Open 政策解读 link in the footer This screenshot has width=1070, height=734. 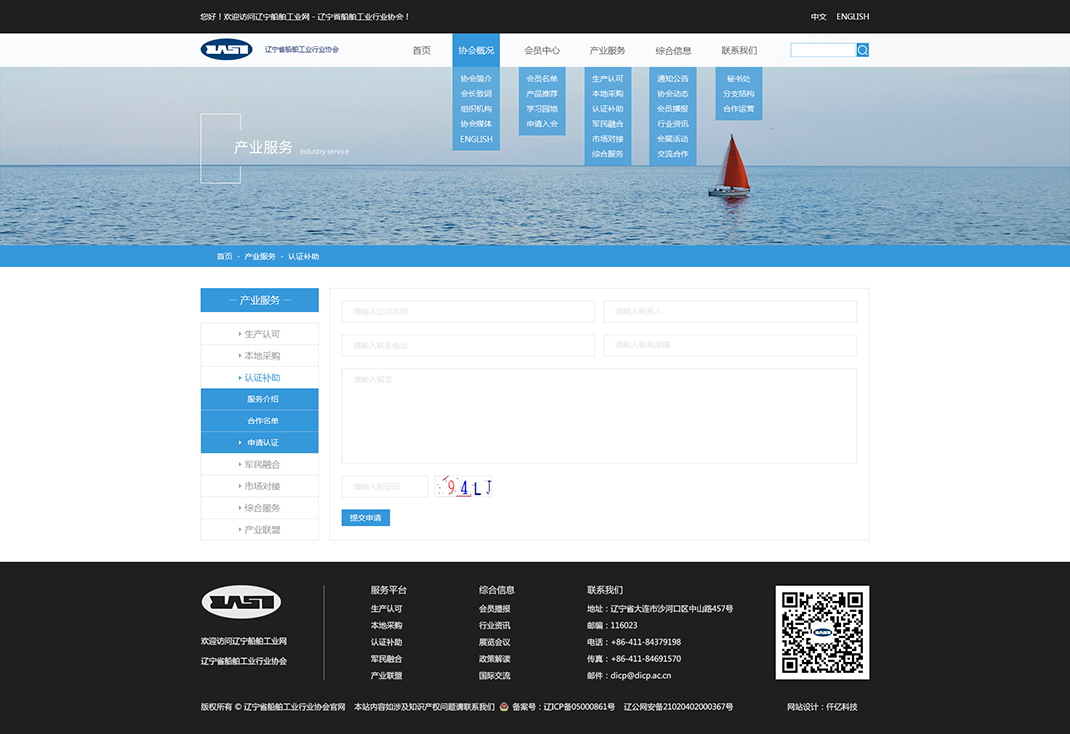coord(494,659)
